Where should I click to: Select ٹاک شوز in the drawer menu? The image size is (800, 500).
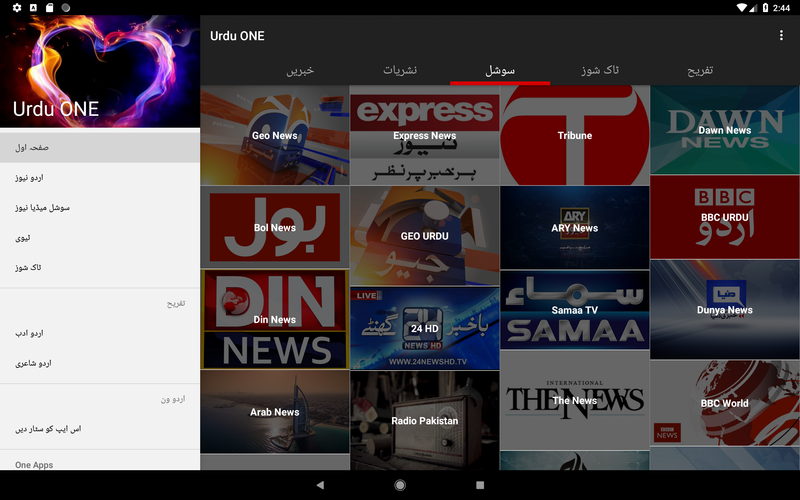(100, 267)
